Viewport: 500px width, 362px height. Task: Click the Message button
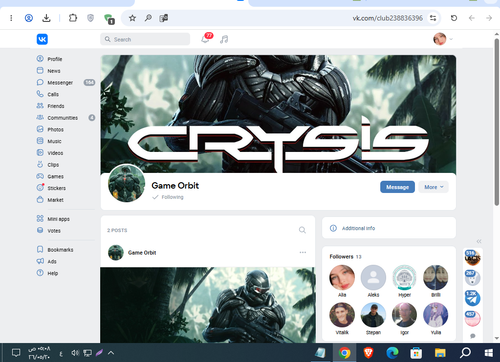(x=397, y=187)
